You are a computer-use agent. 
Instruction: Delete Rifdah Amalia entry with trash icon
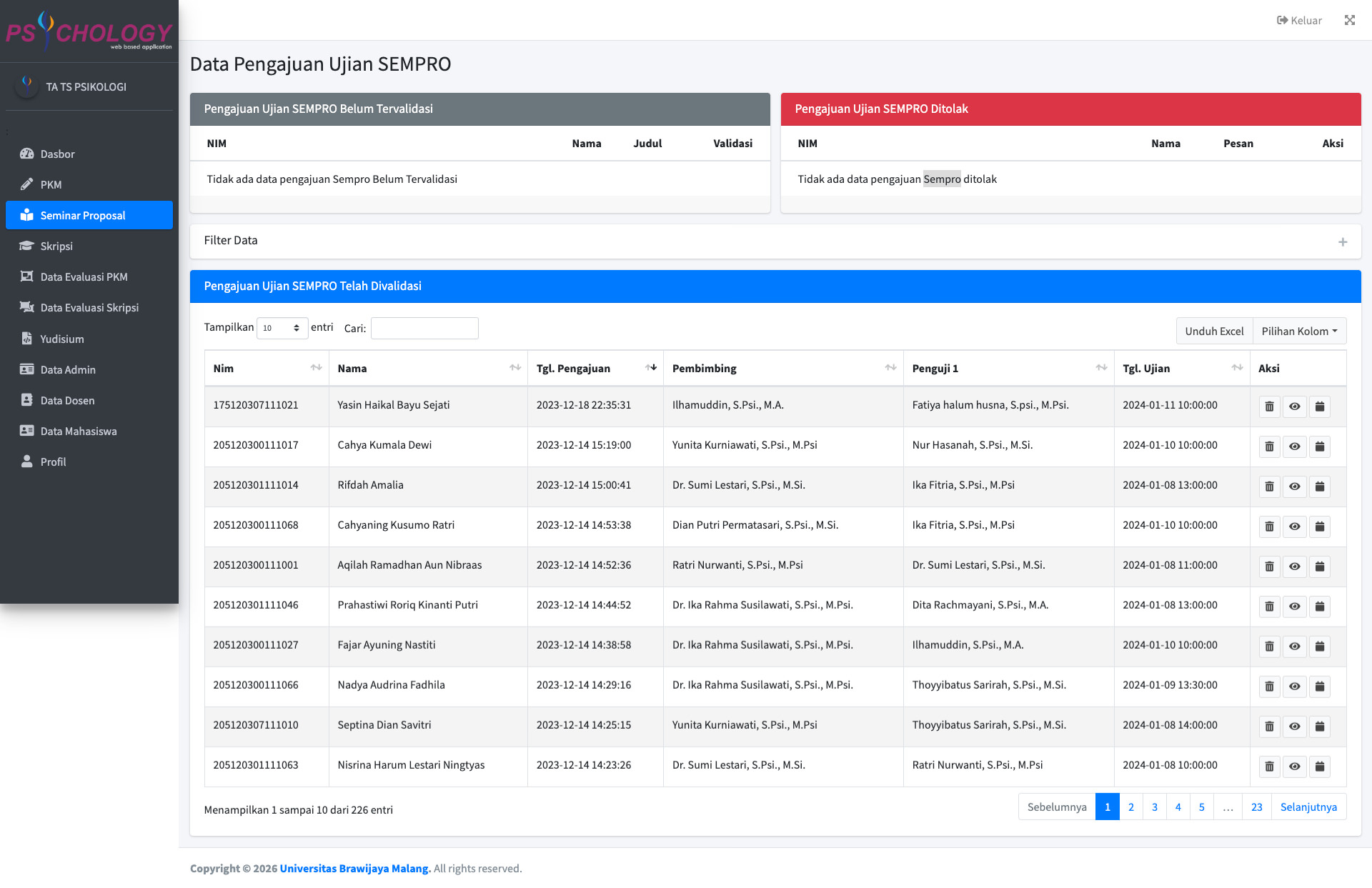1269,487
